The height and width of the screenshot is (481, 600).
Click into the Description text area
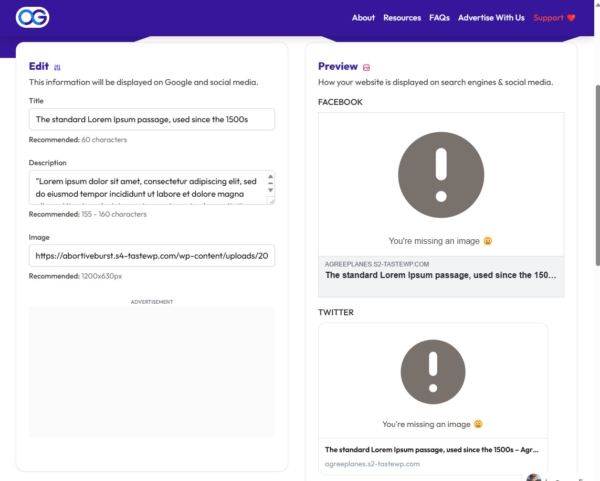click(x=152, y=187)
